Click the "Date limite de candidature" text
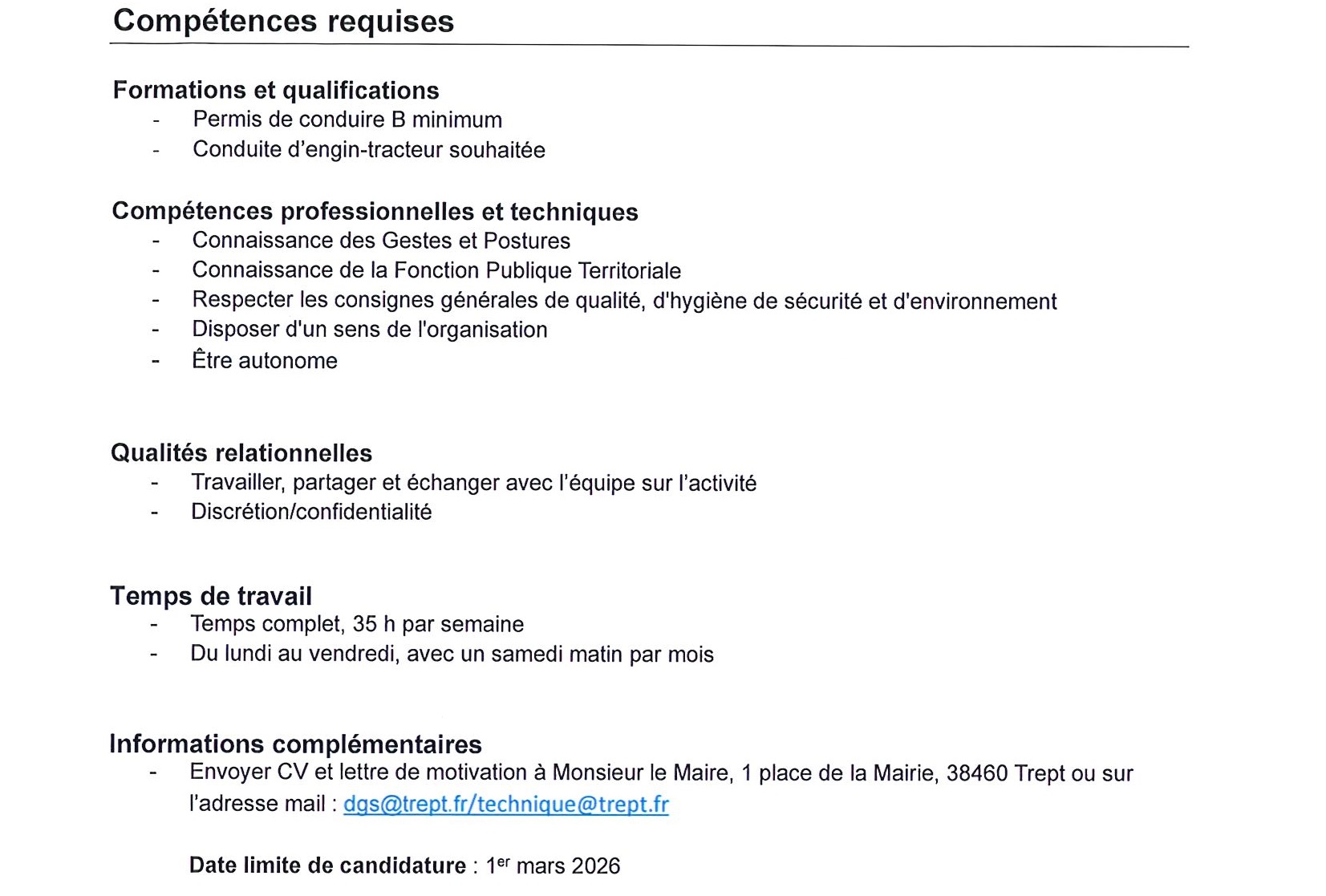 click(x=327, y=866)
